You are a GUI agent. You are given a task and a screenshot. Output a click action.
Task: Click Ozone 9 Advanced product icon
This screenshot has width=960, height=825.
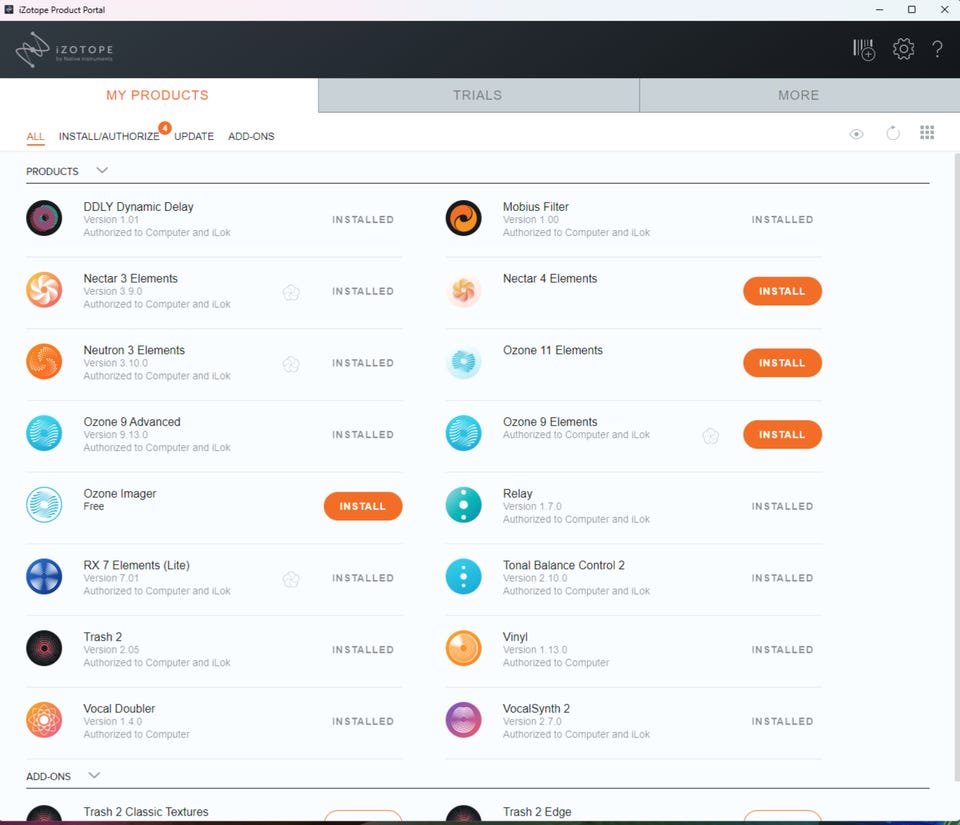click(x=44, y=433)
